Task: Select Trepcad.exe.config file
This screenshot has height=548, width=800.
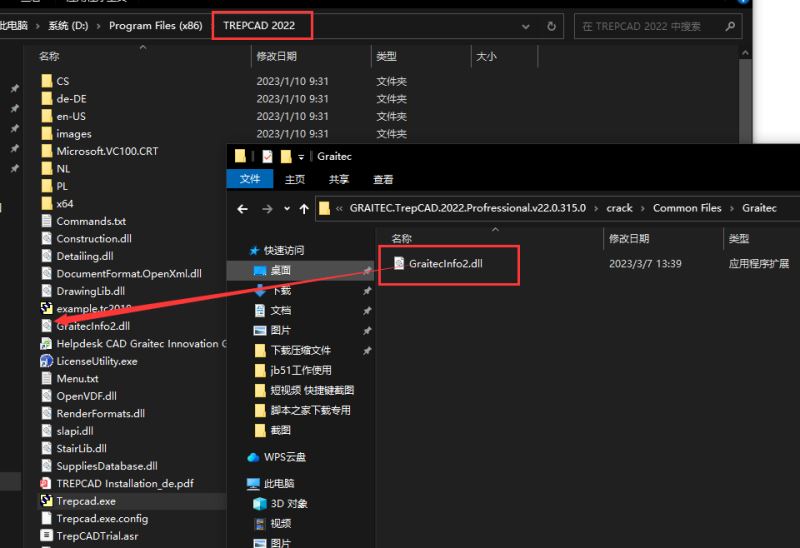Action: coord(102,518)
